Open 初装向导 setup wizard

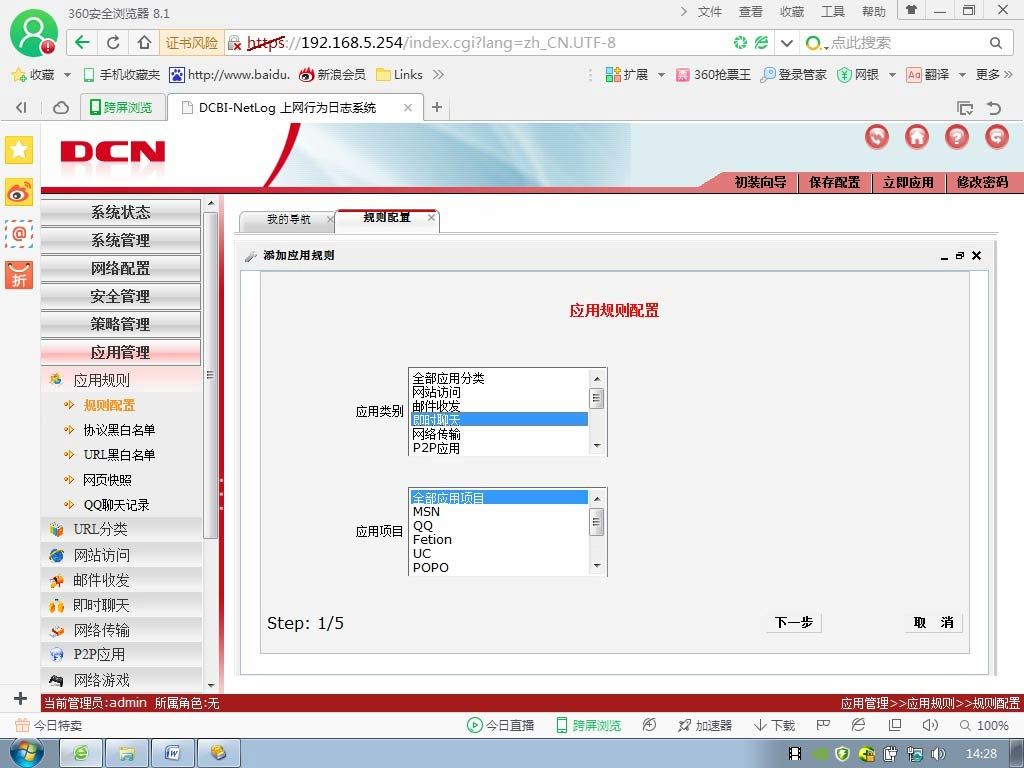coord(760,182)
